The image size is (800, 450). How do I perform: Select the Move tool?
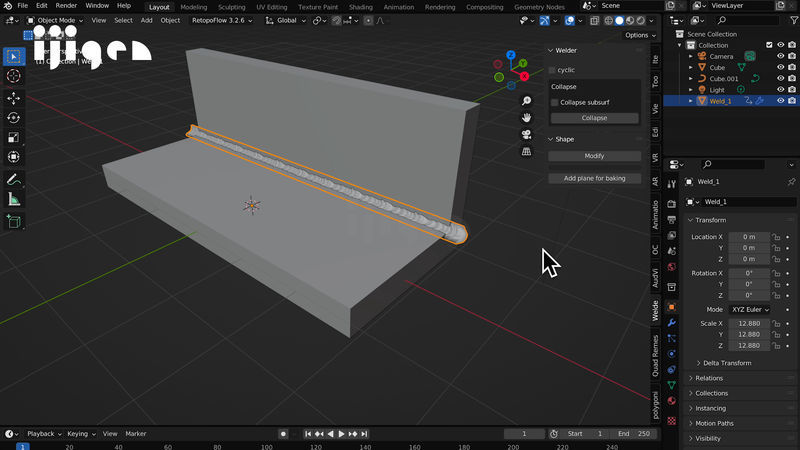[14, 98]
